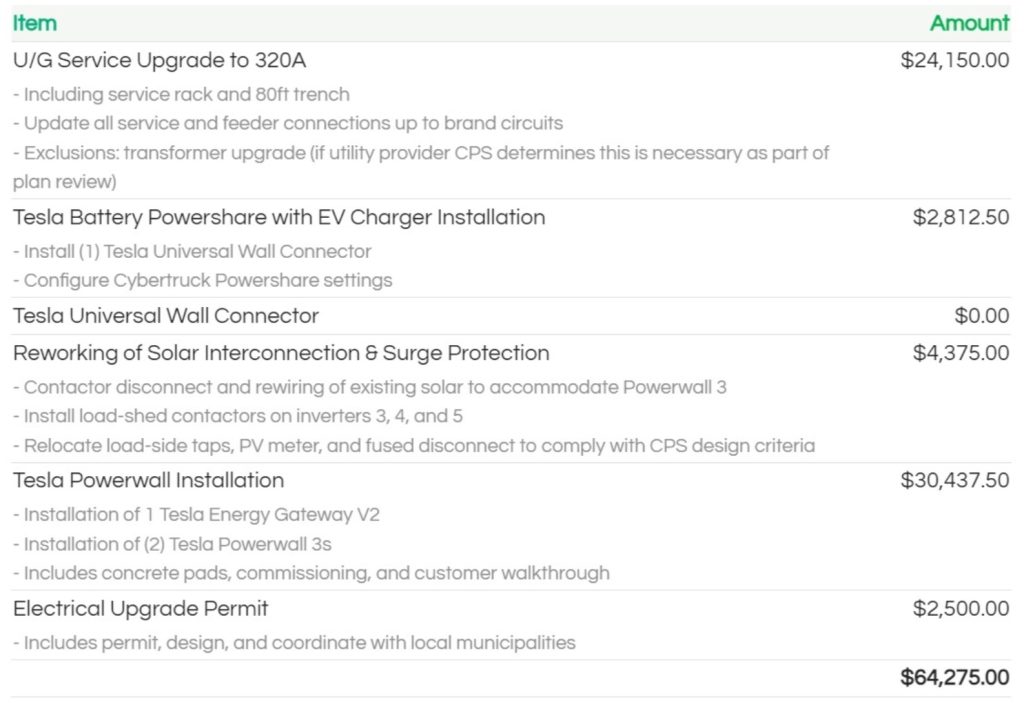Click the $0.00 amount
The width and height of the screenshot is (1024, 703).
(982, 316)
